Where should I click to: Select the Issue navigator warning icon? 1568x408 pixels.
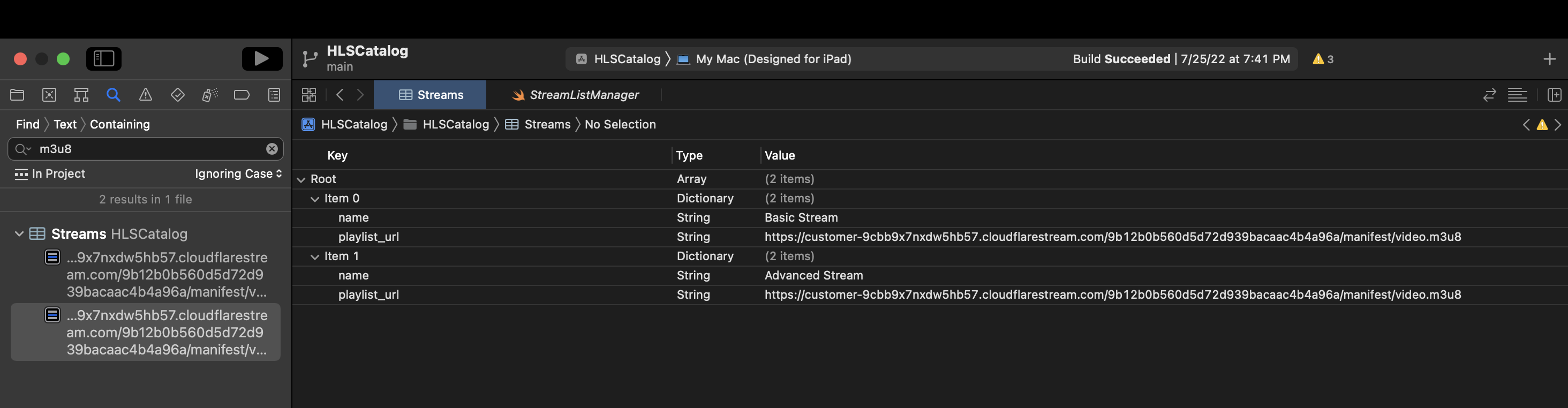click(146, 95)
